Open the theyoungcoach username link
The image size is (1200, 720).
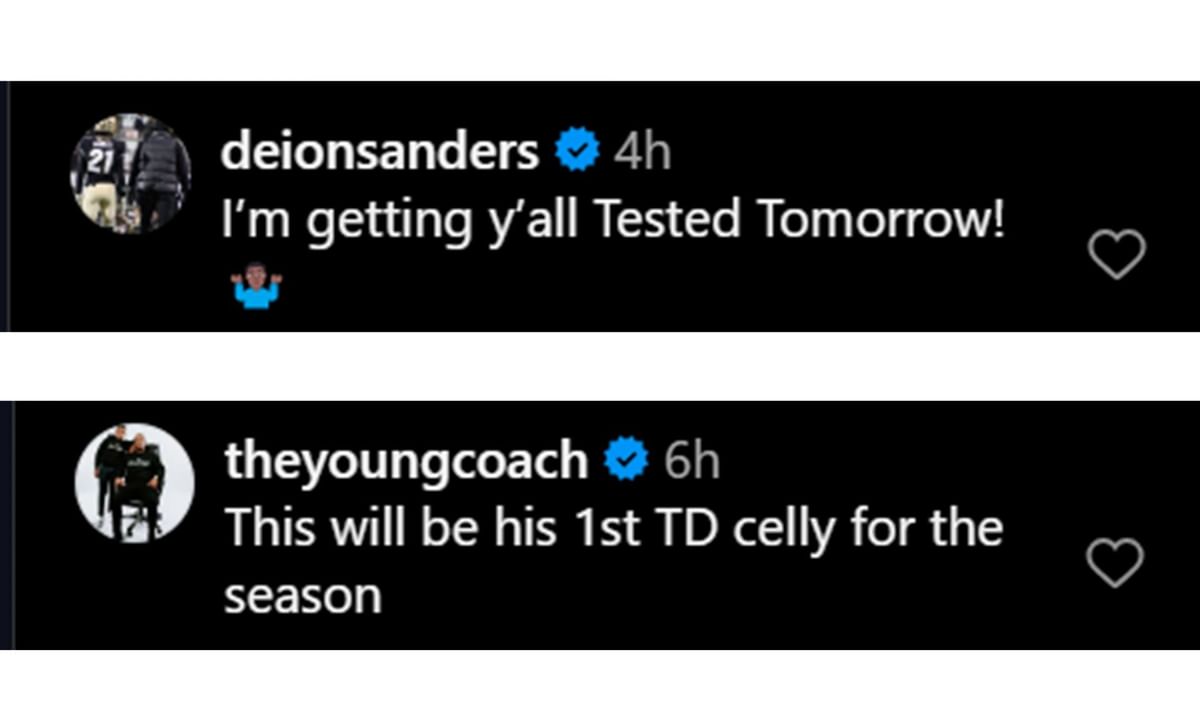pyautogui.click(x=406, y=461)
